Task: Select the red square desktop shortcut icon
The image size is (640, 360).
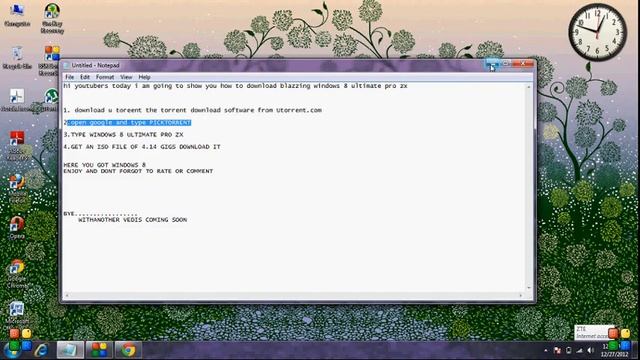Action: point(17,145)
